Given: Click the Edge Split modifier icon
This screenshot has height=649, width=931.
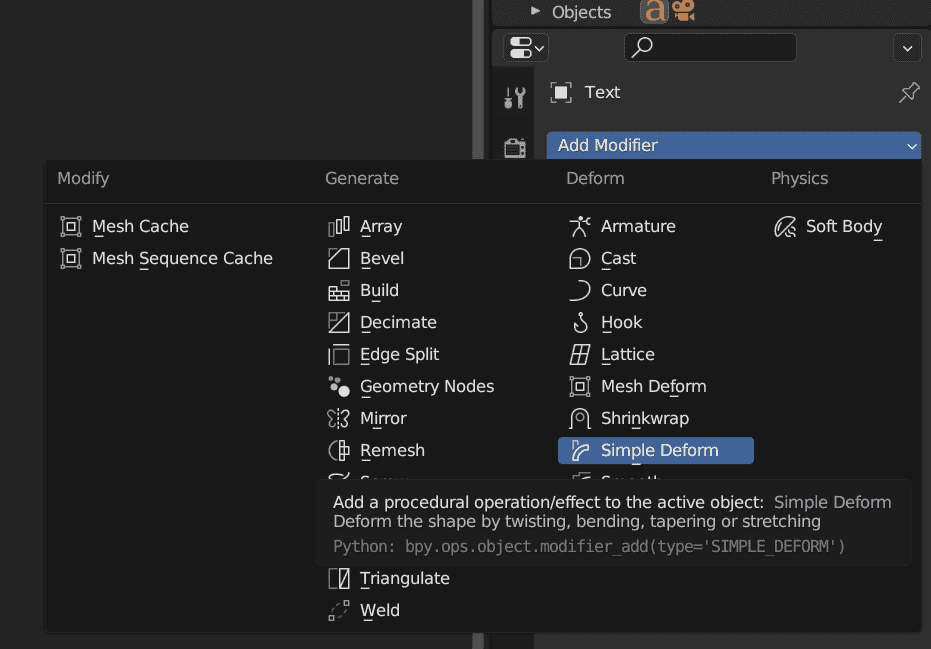Looking at the screenshot, I should pyautogui.click(x=339, y=354).
